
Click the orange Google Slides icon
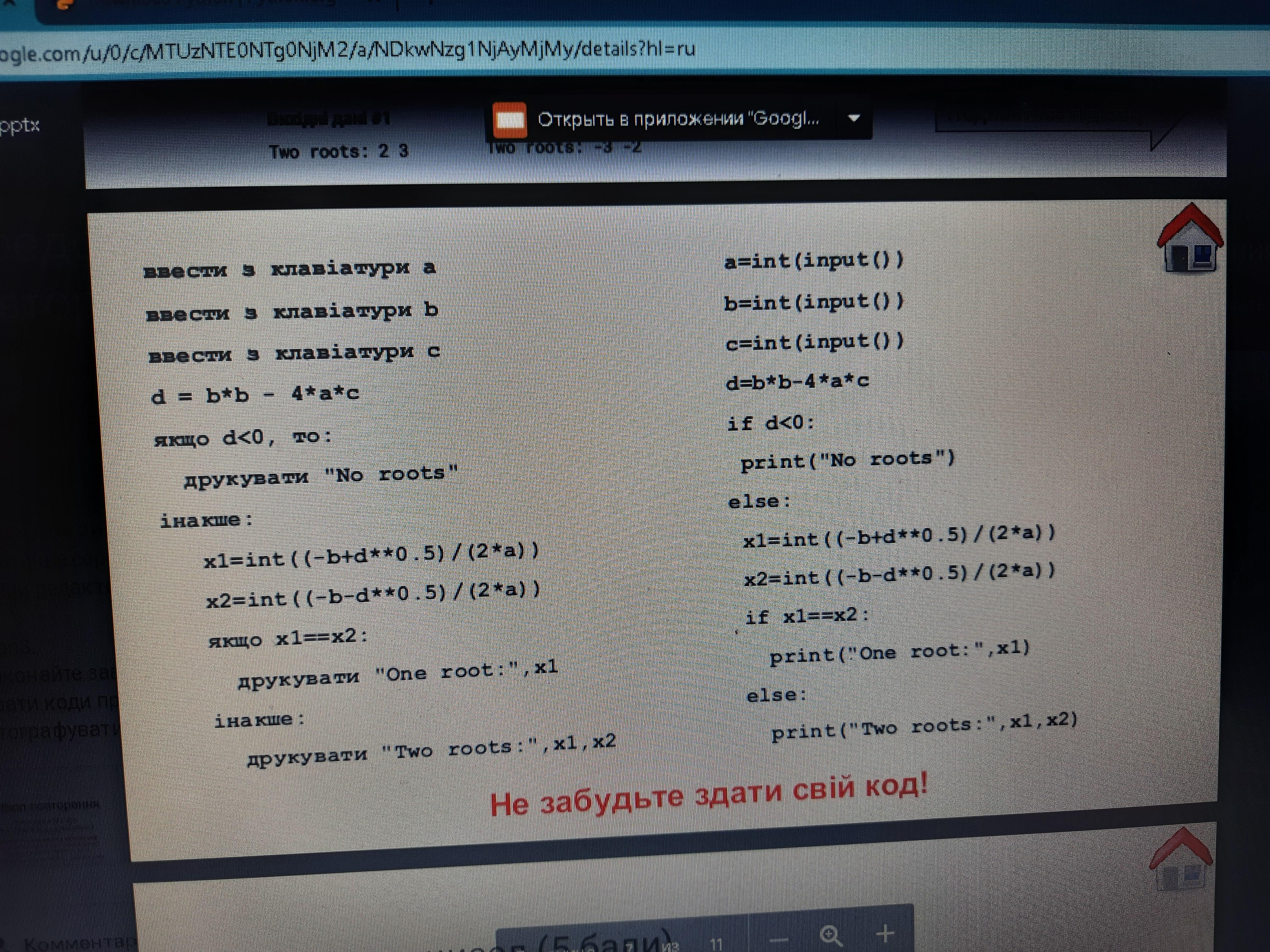[509, 120]
